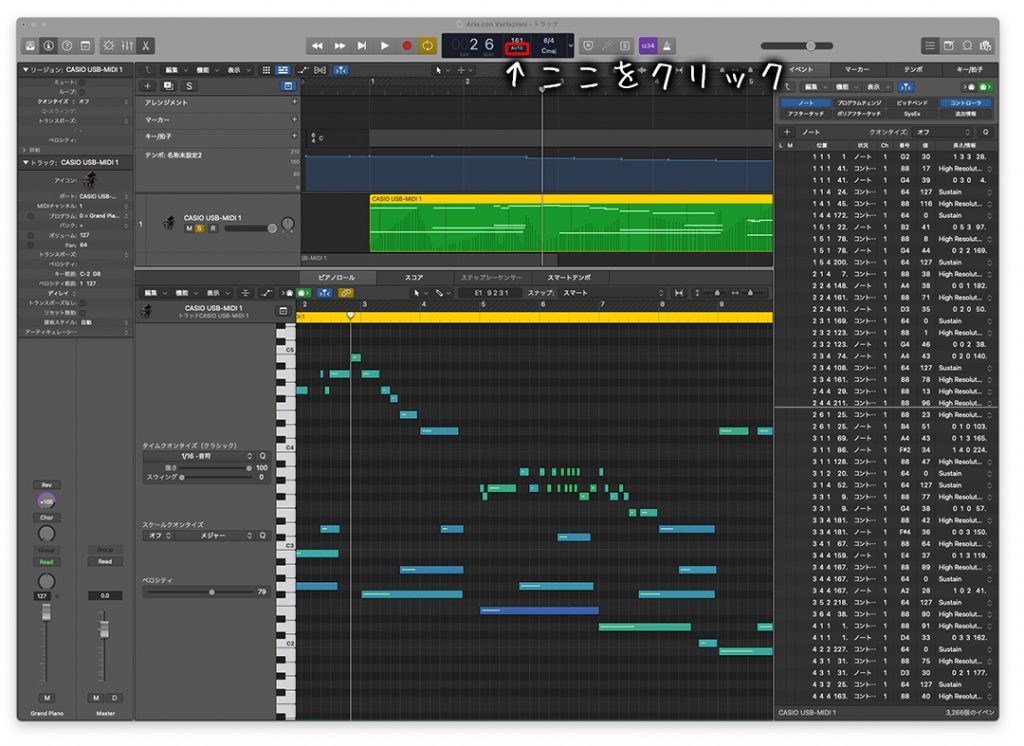Image resolution: width=1024 pixels, height=746 pixels.
Task: Adjust the master volume slider knob
Action: coord(810,46)
